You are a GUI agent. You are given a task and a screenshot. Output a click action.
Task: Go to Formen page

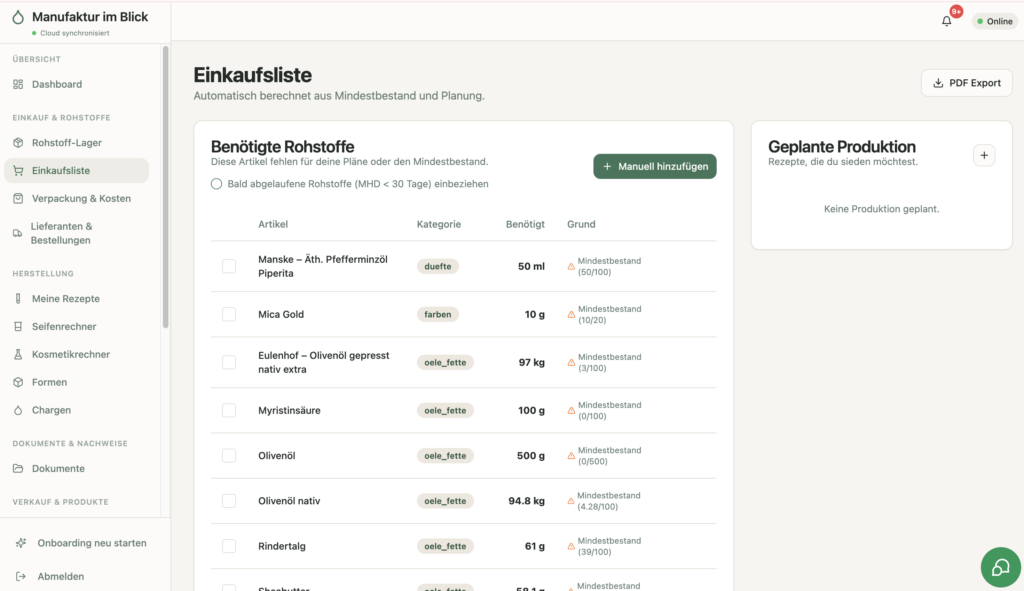(76, 382)
